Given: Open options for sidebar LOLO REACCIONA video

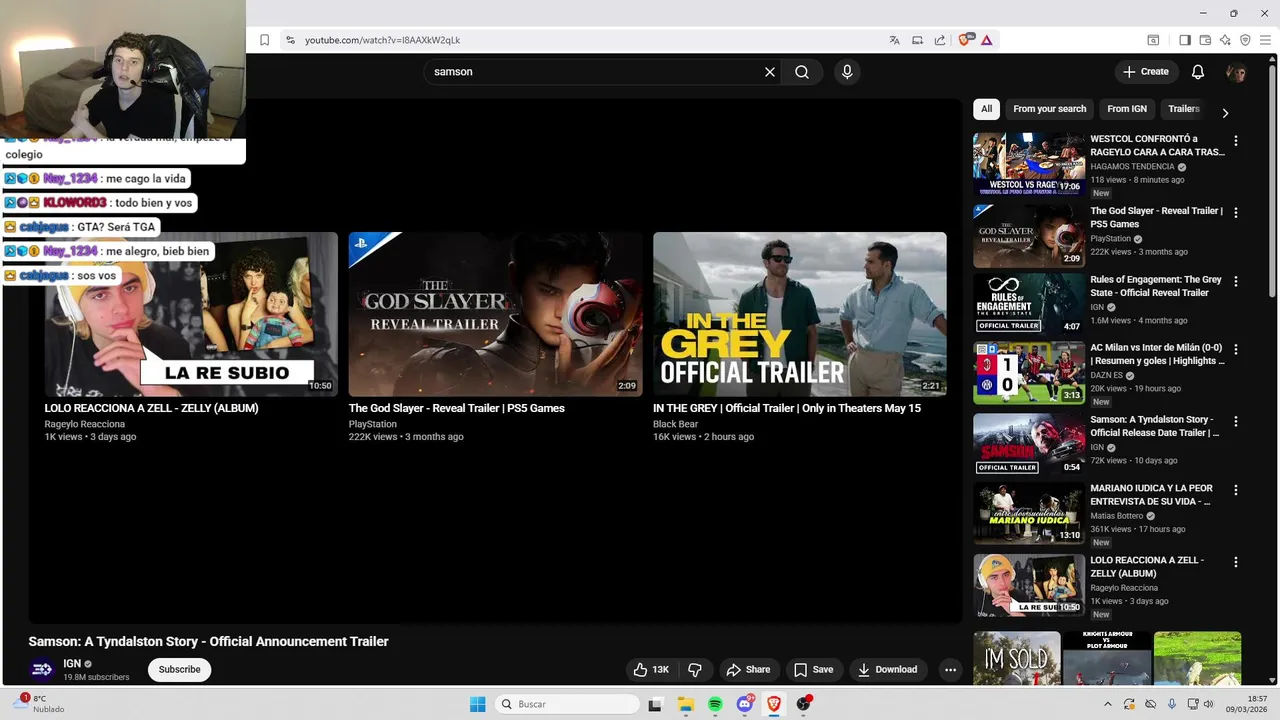Looking at the screenshot, I should [x=1236, y=563].
